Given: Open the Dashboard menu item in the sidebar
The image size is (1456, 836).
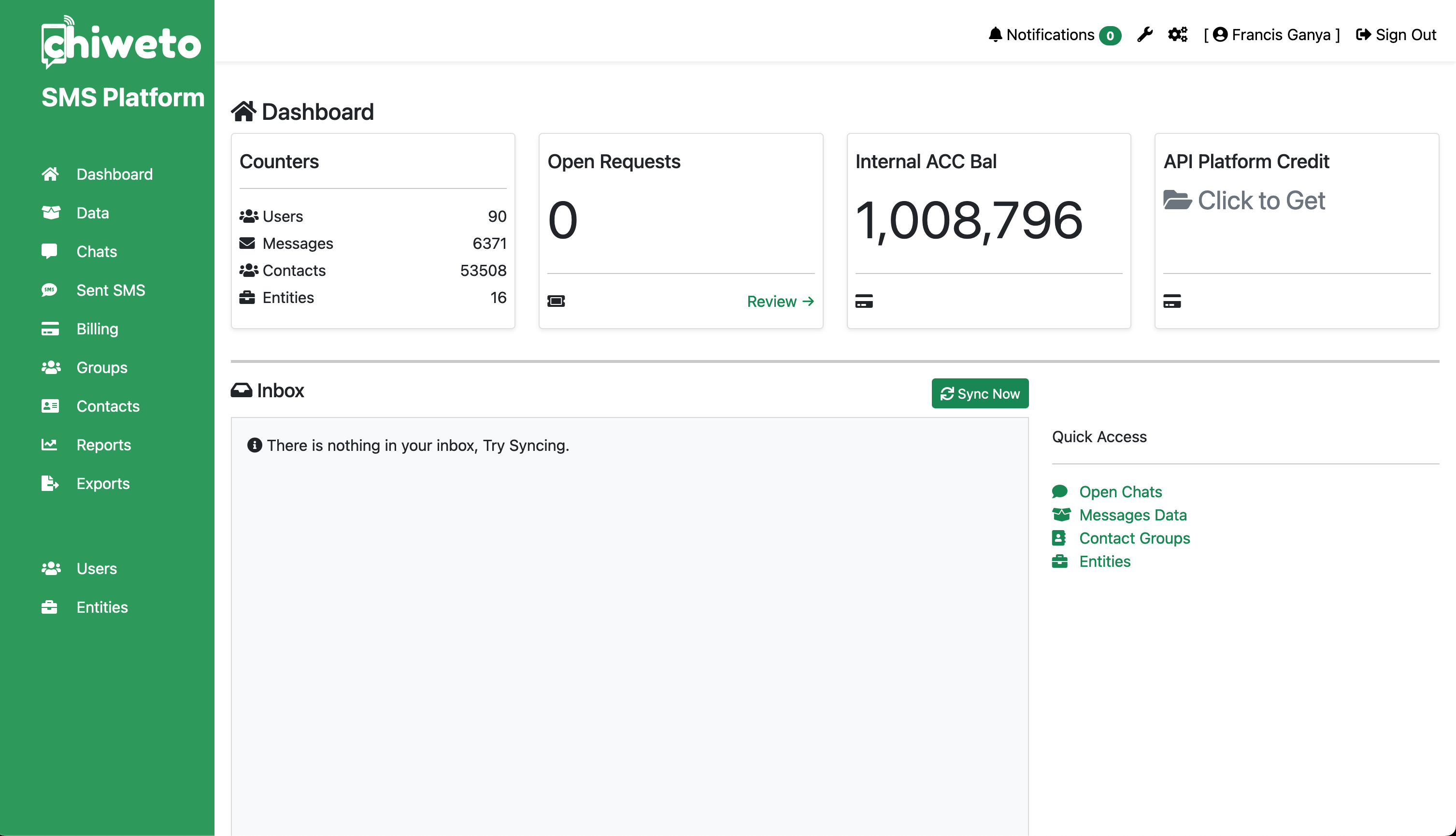Looking at the screenshot, I should tap(115, 174).
